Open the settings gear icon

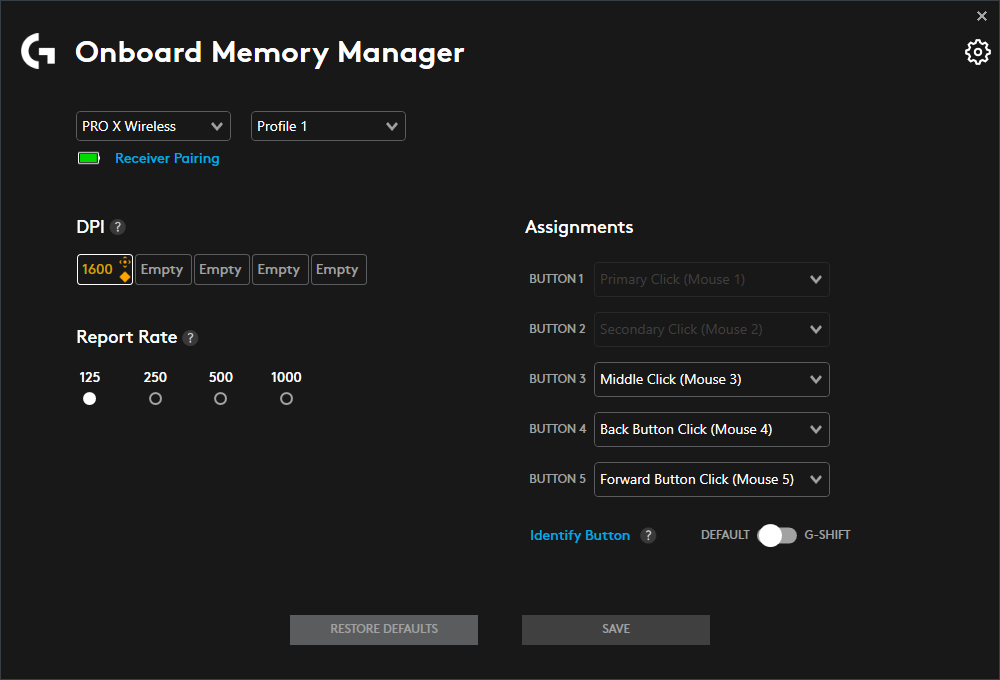click(977, 53)
